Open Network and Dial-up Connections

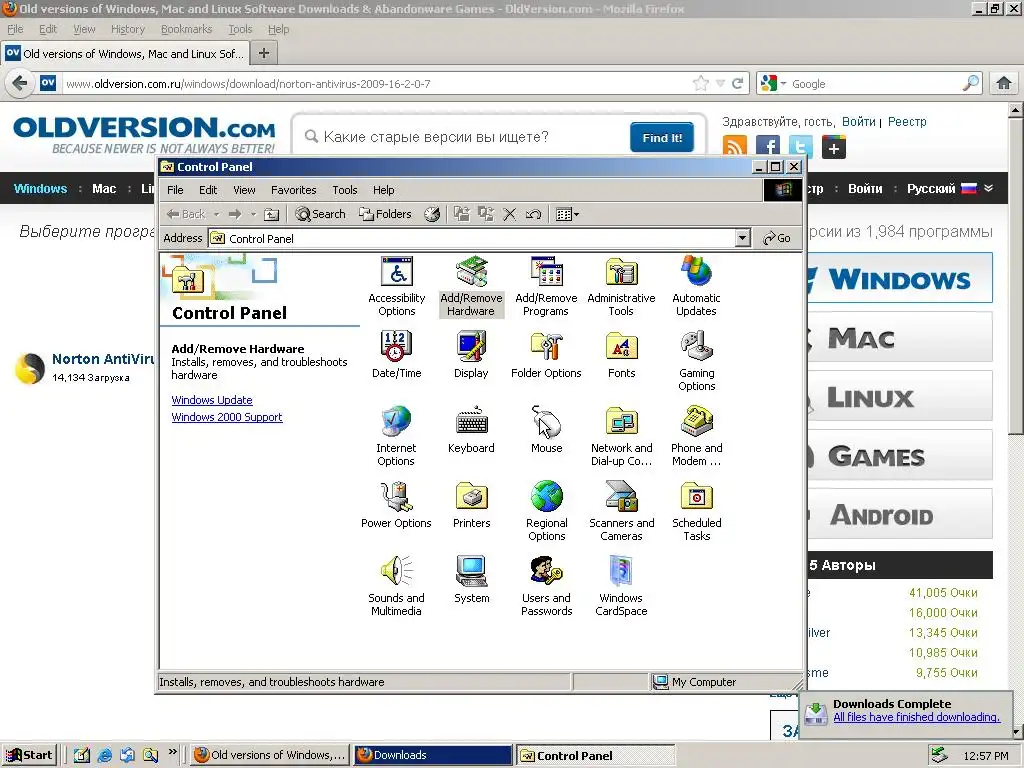tap(621, 436)
